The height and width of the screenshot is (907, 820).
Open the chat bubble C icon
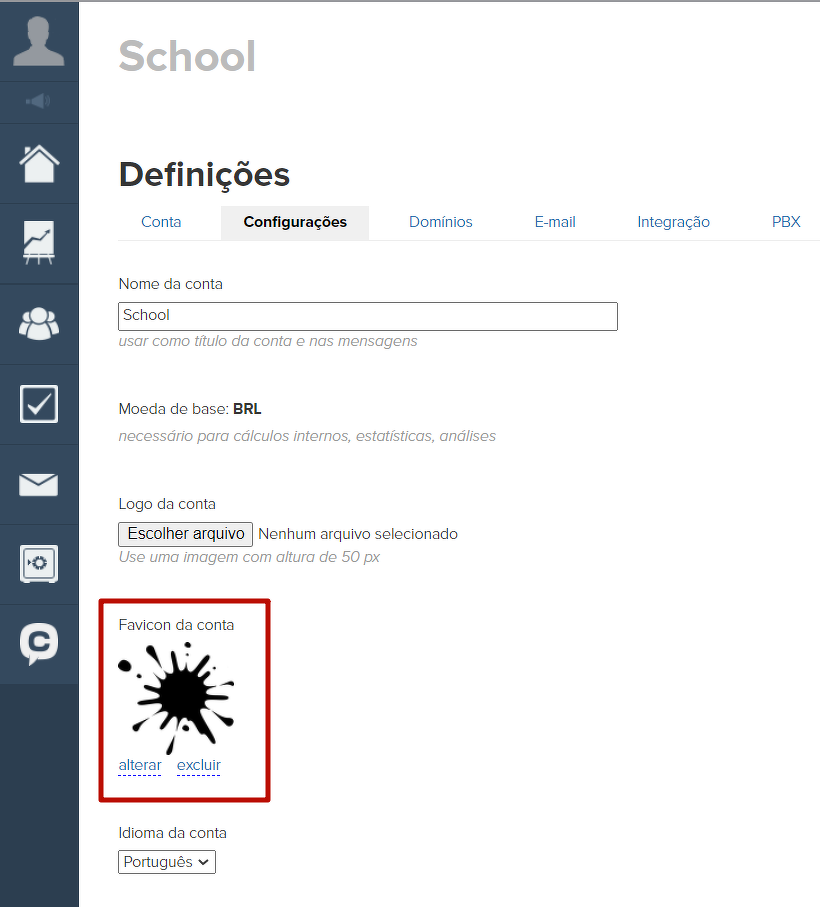click(39, 644)
